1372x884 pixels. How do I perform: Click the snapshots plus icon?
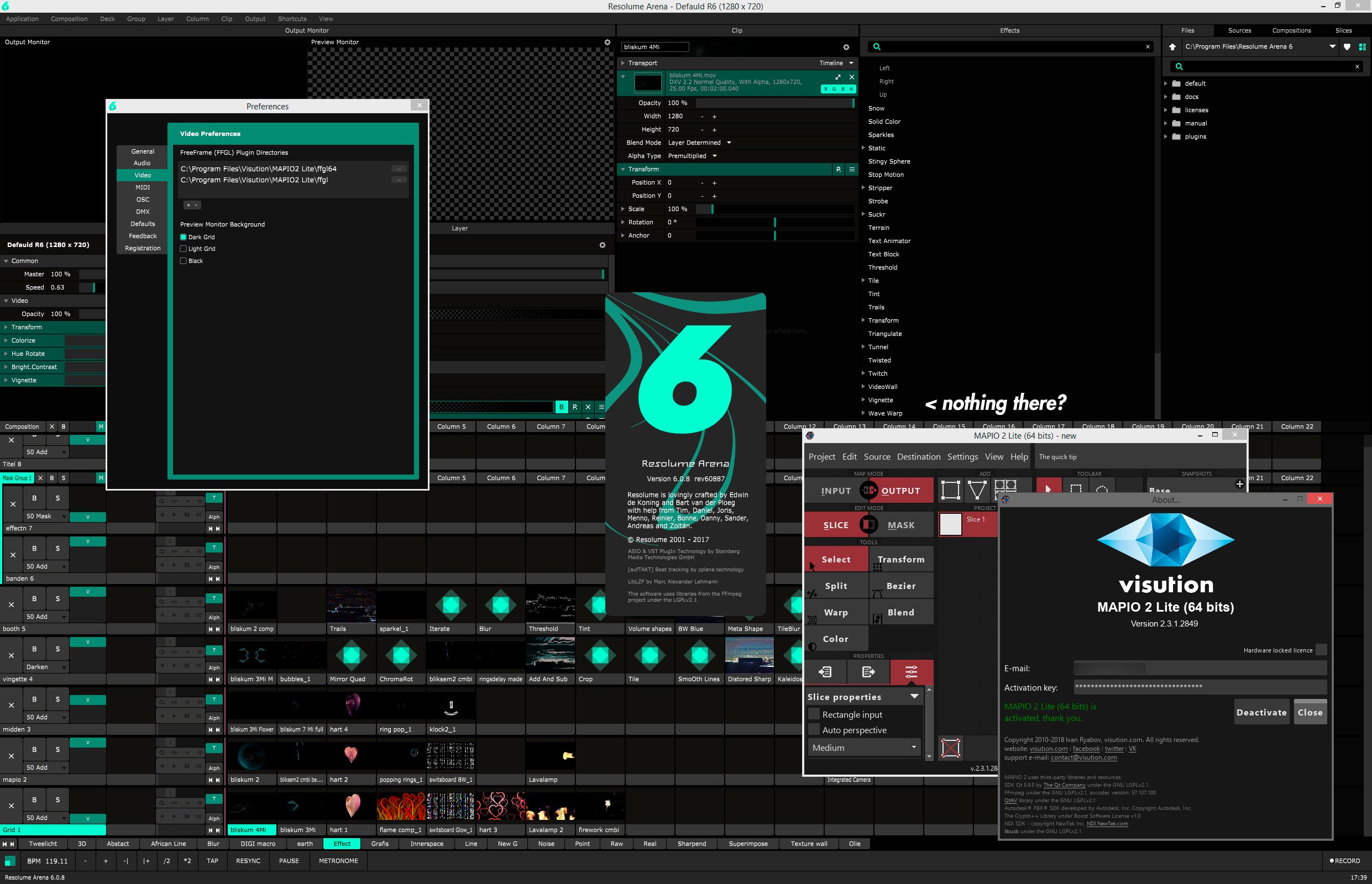click(1239, 484)
